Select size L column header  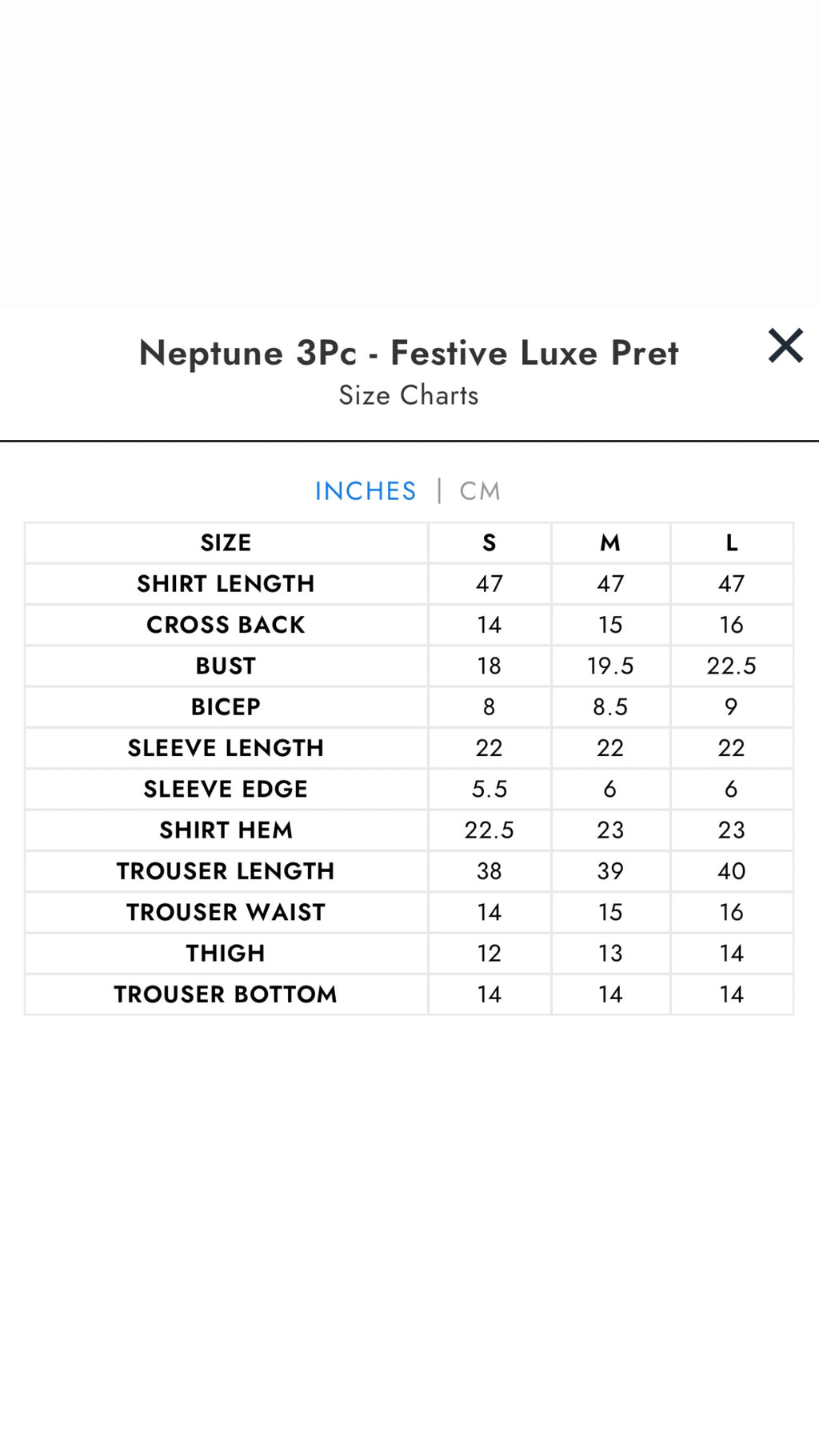[x=730, y=542]
